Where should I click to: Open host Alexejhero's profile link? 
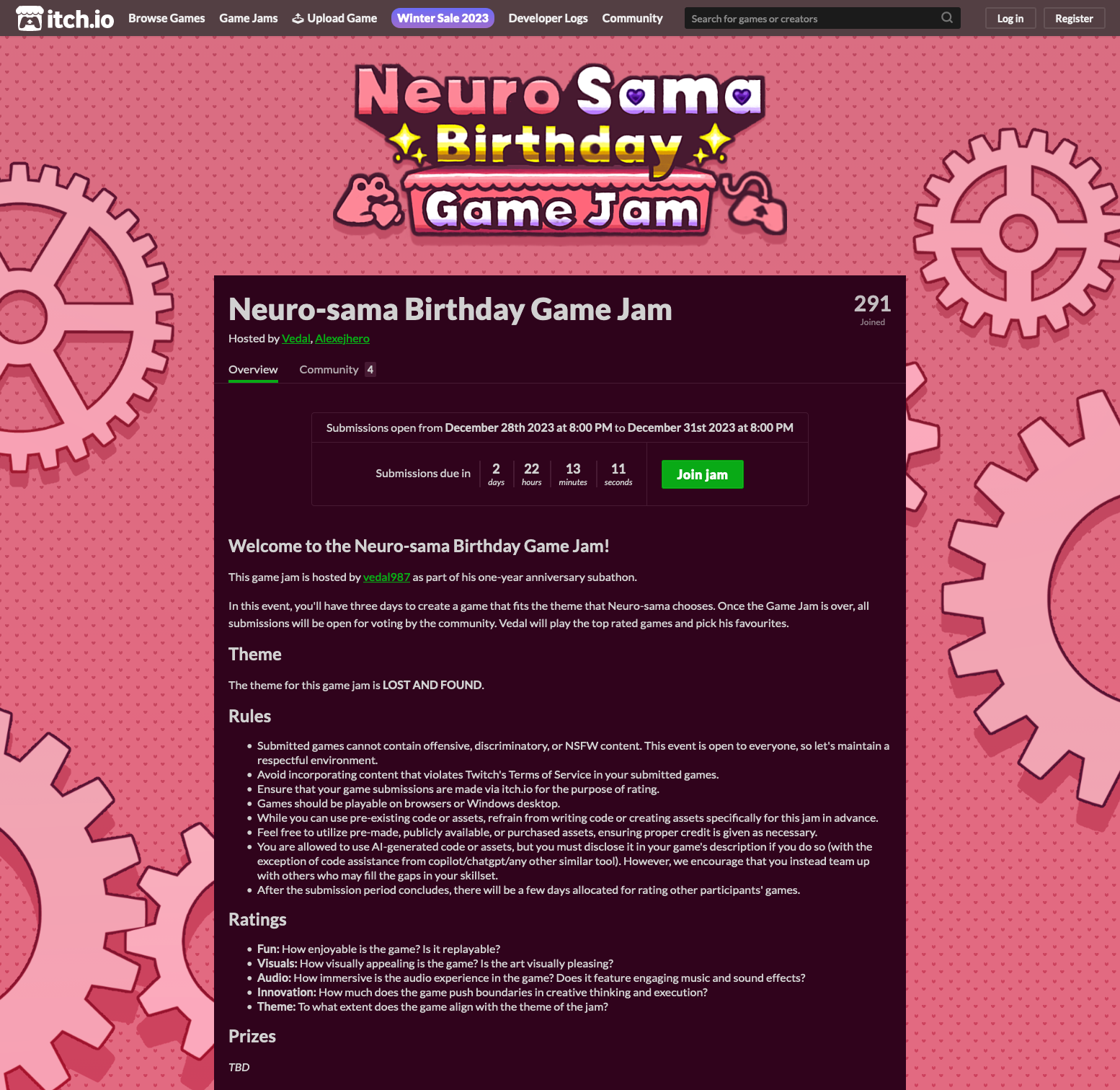click(x=342, y=339)
